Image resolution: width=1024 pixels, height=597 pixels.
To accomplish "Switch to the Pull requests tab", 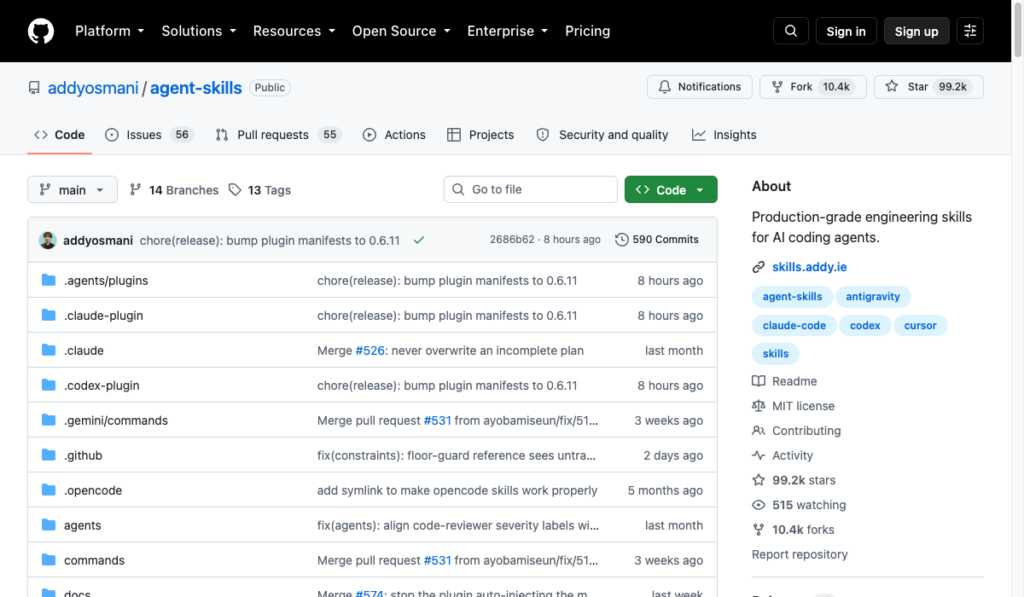I will tap(278, 135).
